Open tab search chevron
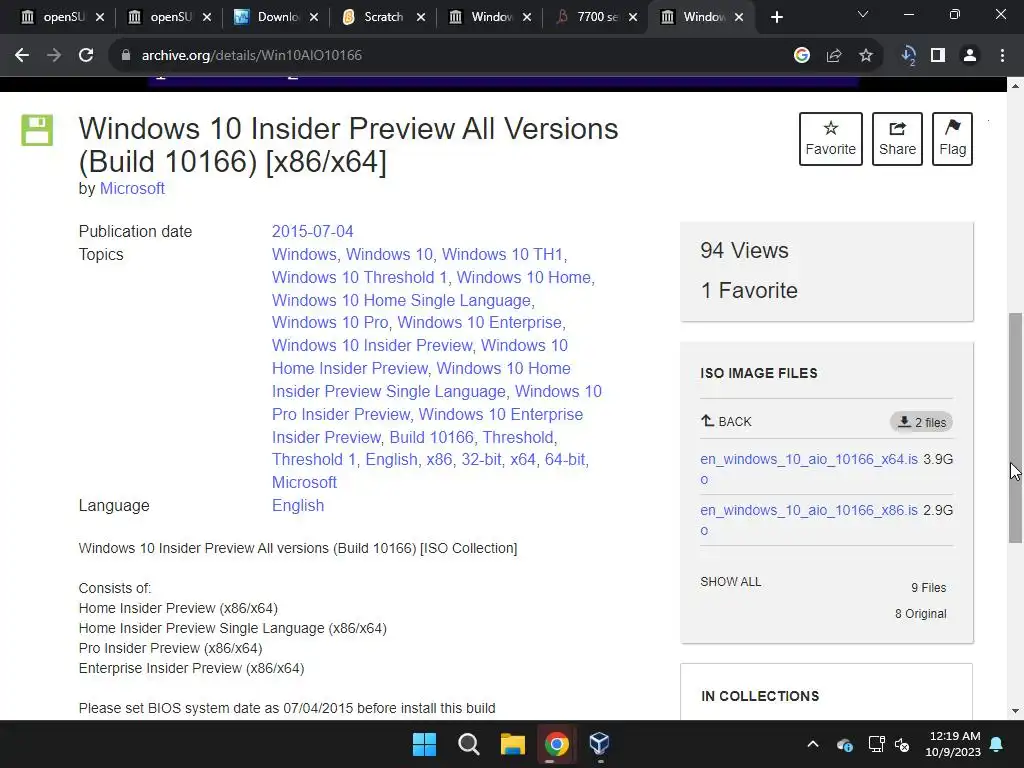 [x=863, y=14]
